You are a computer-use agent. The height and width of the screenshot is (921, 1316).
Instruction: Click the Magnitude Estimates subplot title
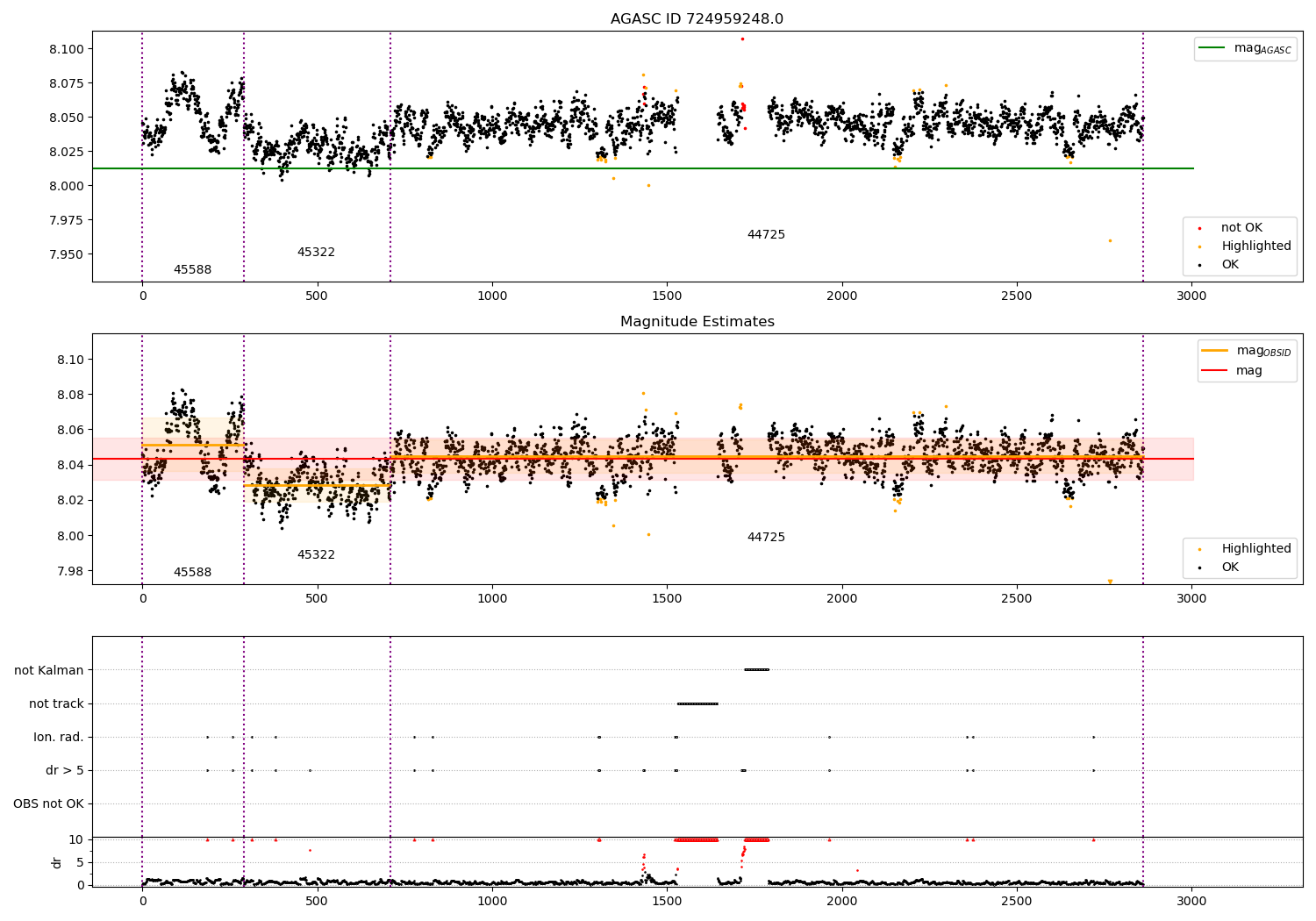coord(697,322)
